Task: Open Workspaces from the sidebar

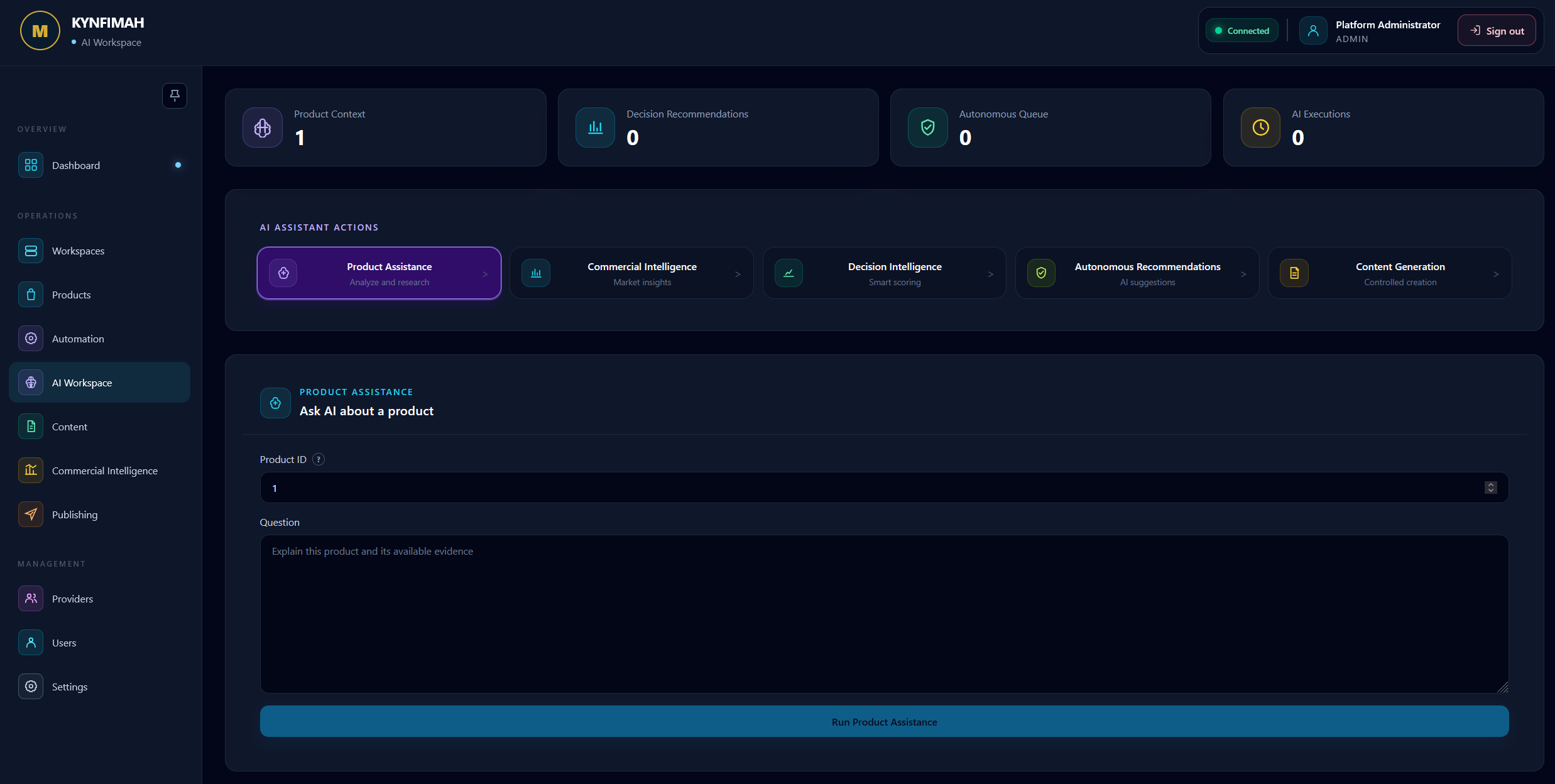Action: pos(100,251)
